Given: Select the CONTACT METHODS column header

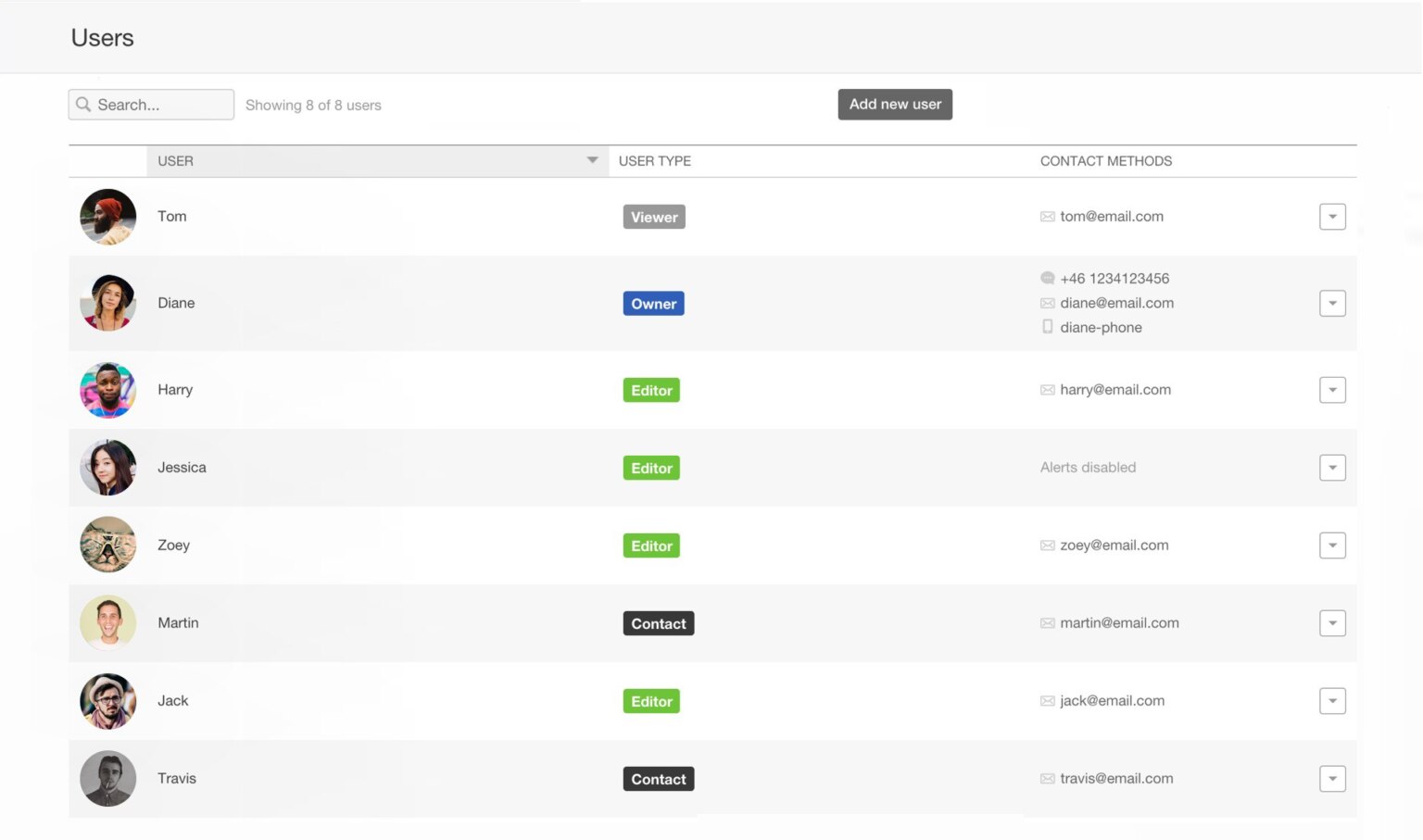Looking at the screenshot, I should point(1106,160).
